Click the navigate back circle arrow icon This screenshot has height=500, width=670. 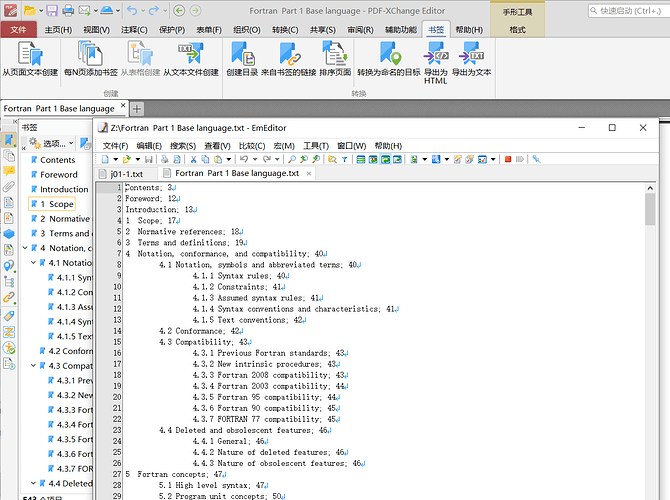click(179, 10)
